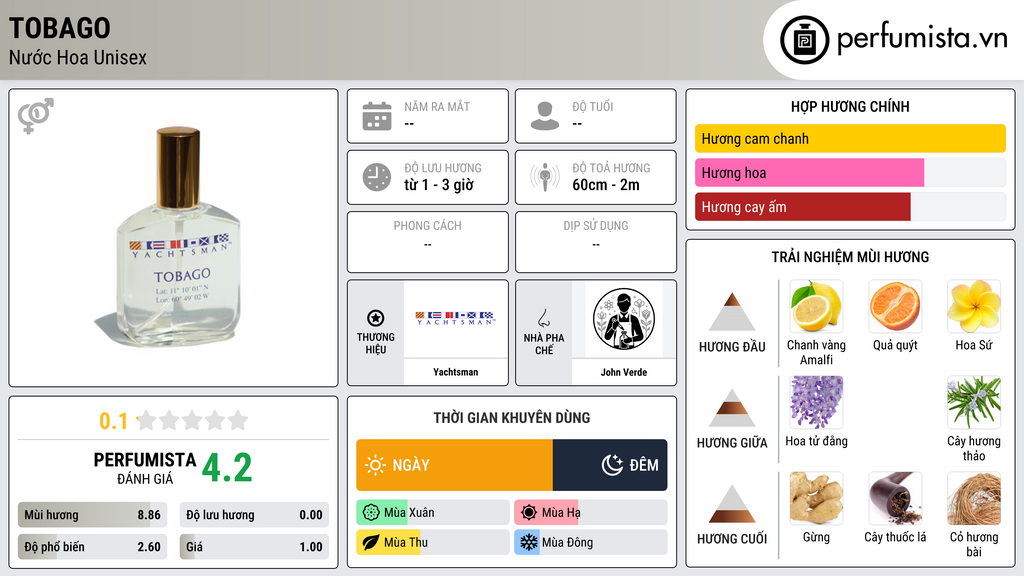Screen dimensions: 1024x576
Task: Click the Perfumista 4.2 rating score
Action: coord(227,468)
